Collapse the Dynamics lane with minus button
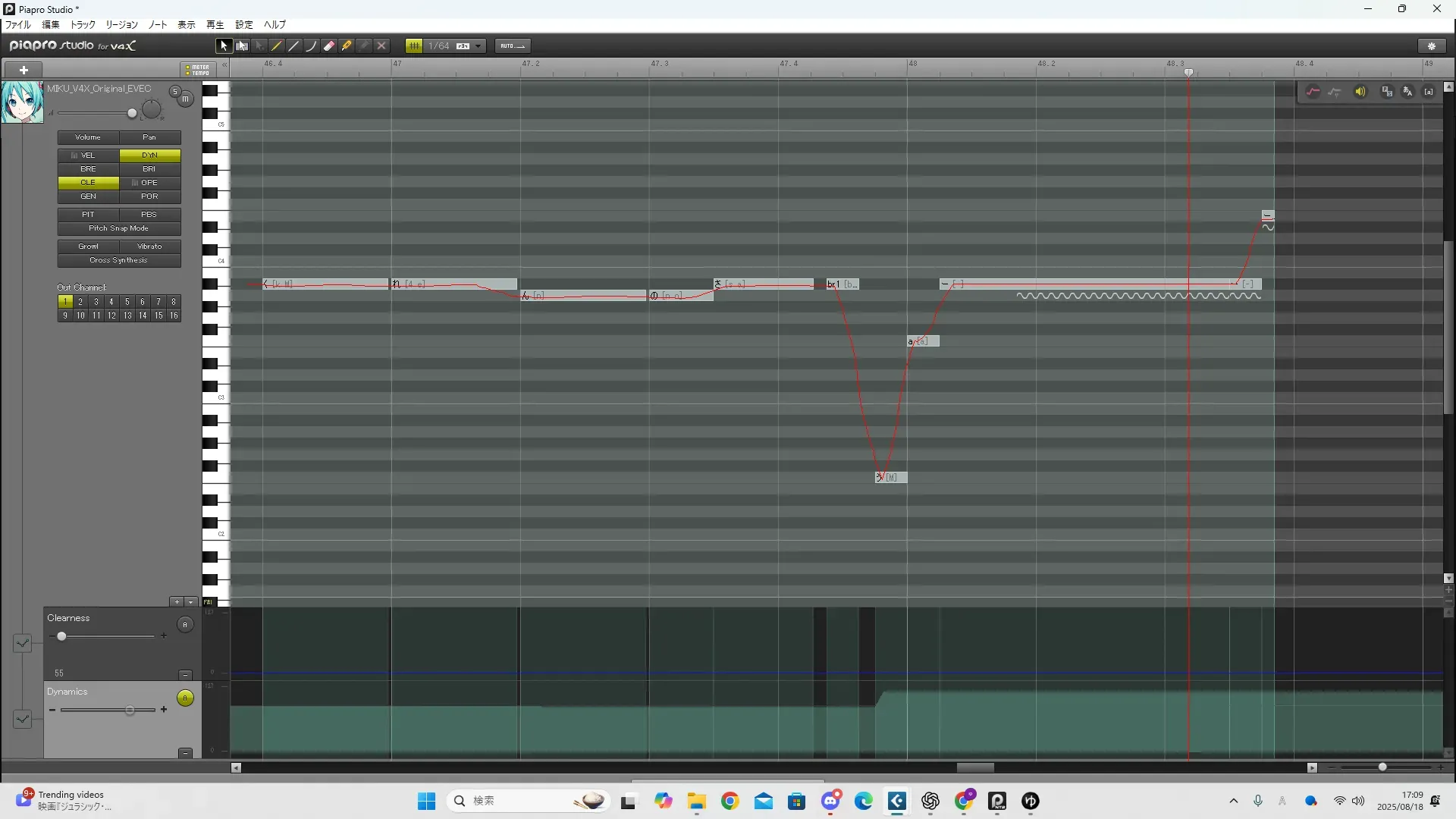 coord(185,753)
